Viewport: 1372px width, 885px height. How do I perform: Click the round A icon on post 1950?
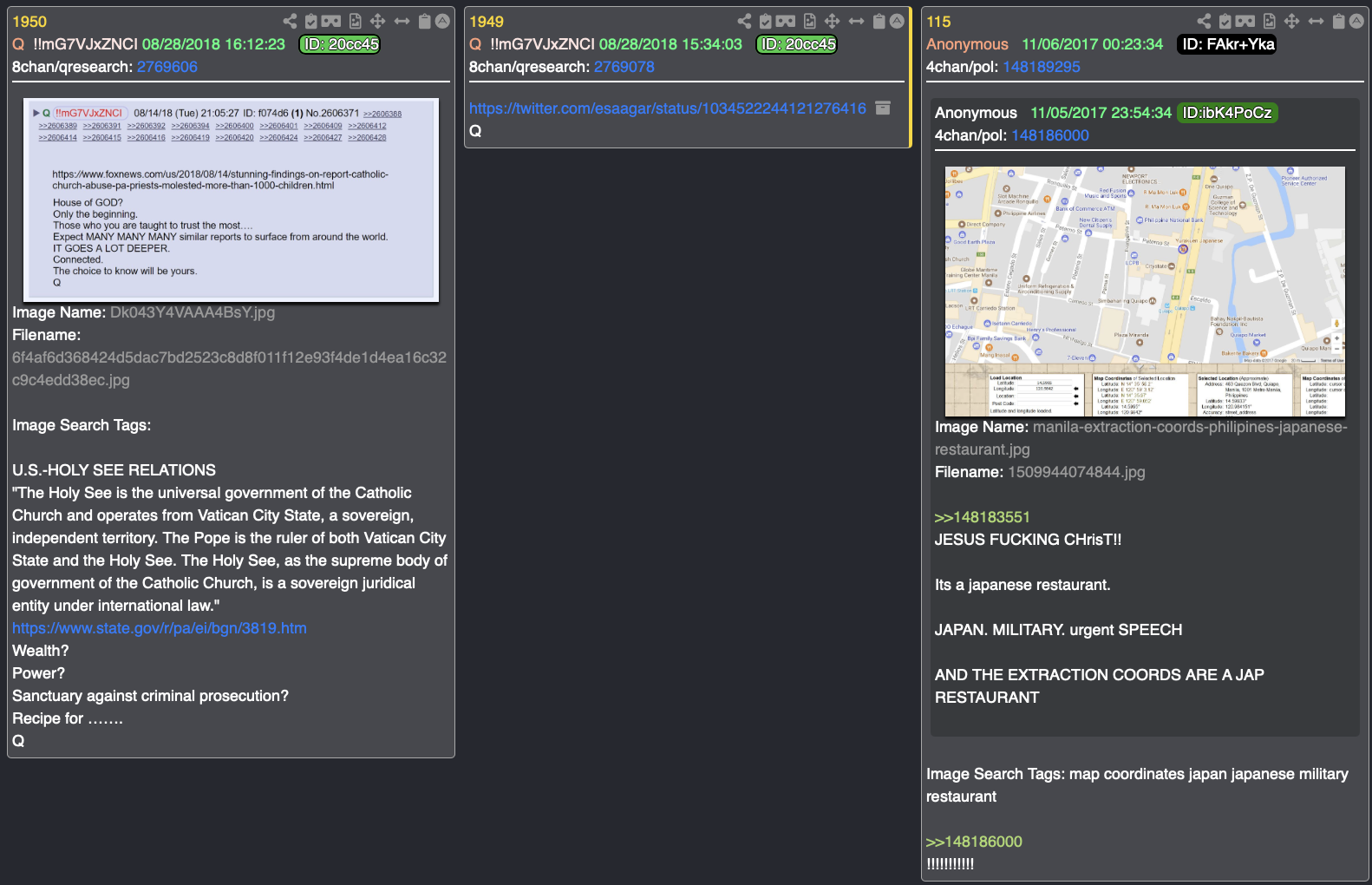pyautogui.click(x=442, y=21)
